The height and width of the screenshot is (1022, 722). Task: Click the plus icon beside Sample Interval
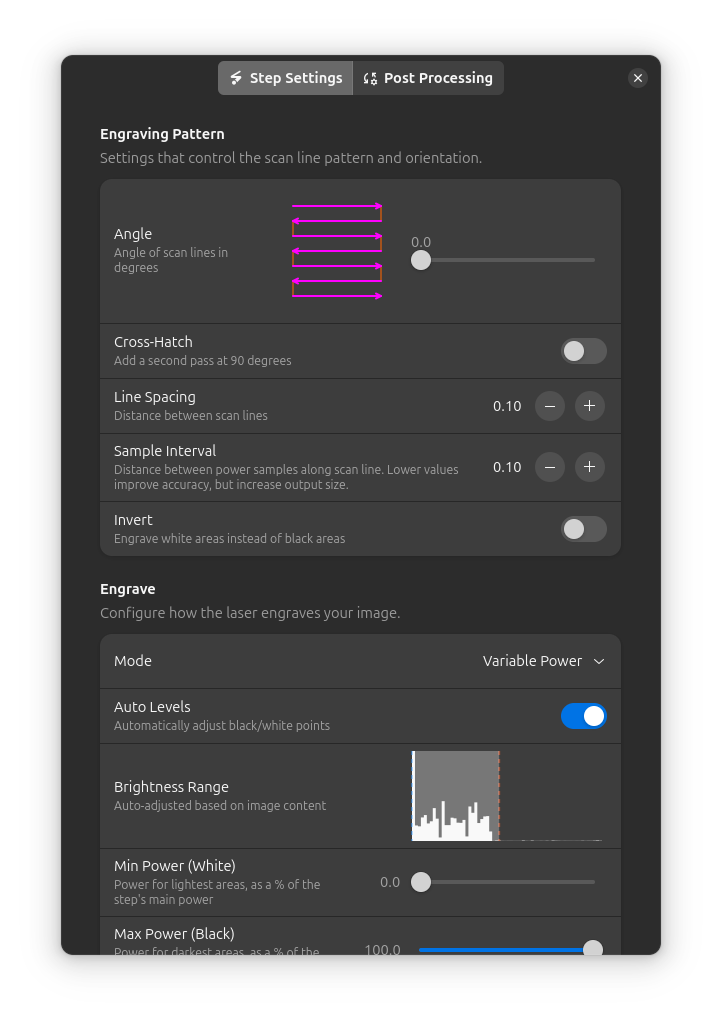590,467
